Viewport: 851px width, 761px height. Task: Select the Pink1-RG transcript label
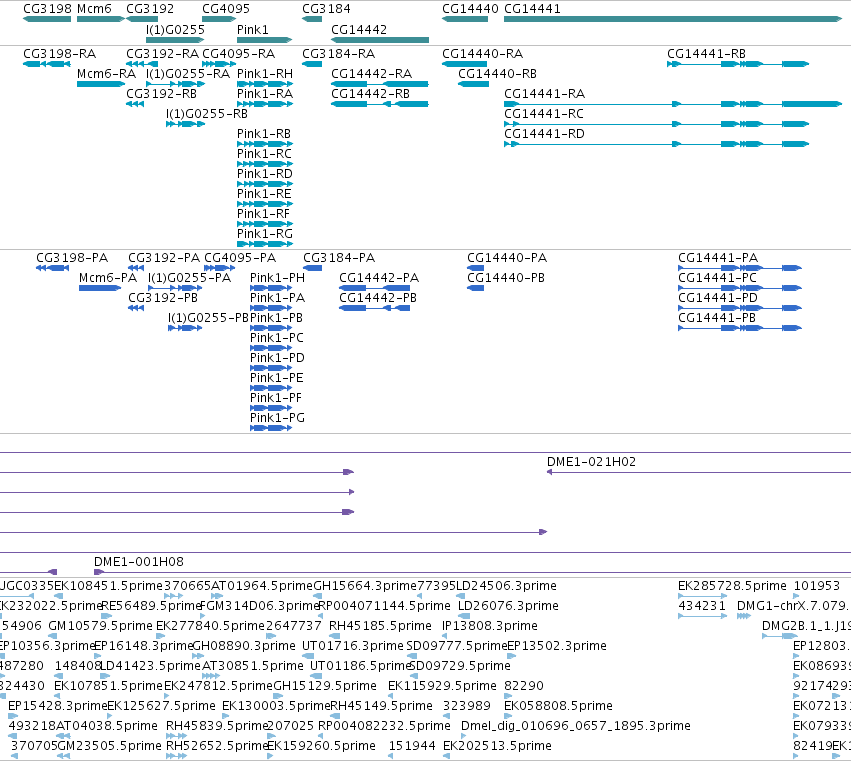point(265,233)
